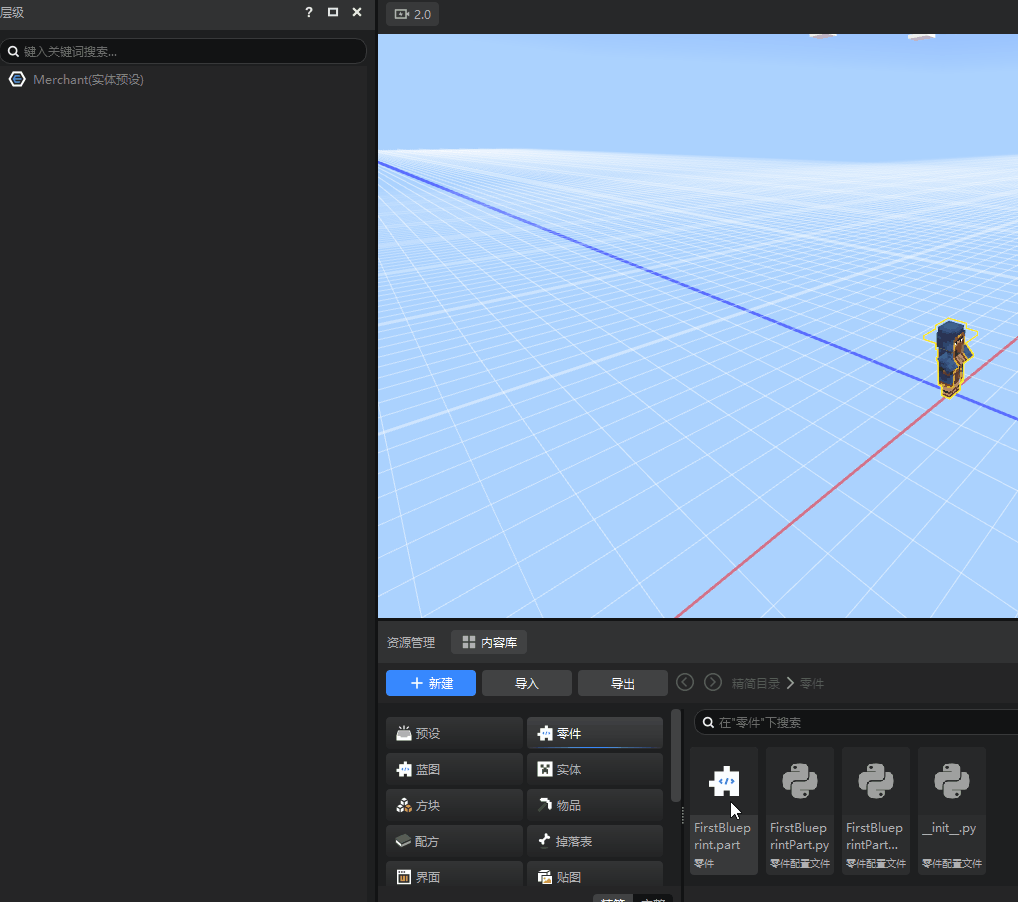Open the 蓝图 (Blueprint) category

(x=454, y=769)
